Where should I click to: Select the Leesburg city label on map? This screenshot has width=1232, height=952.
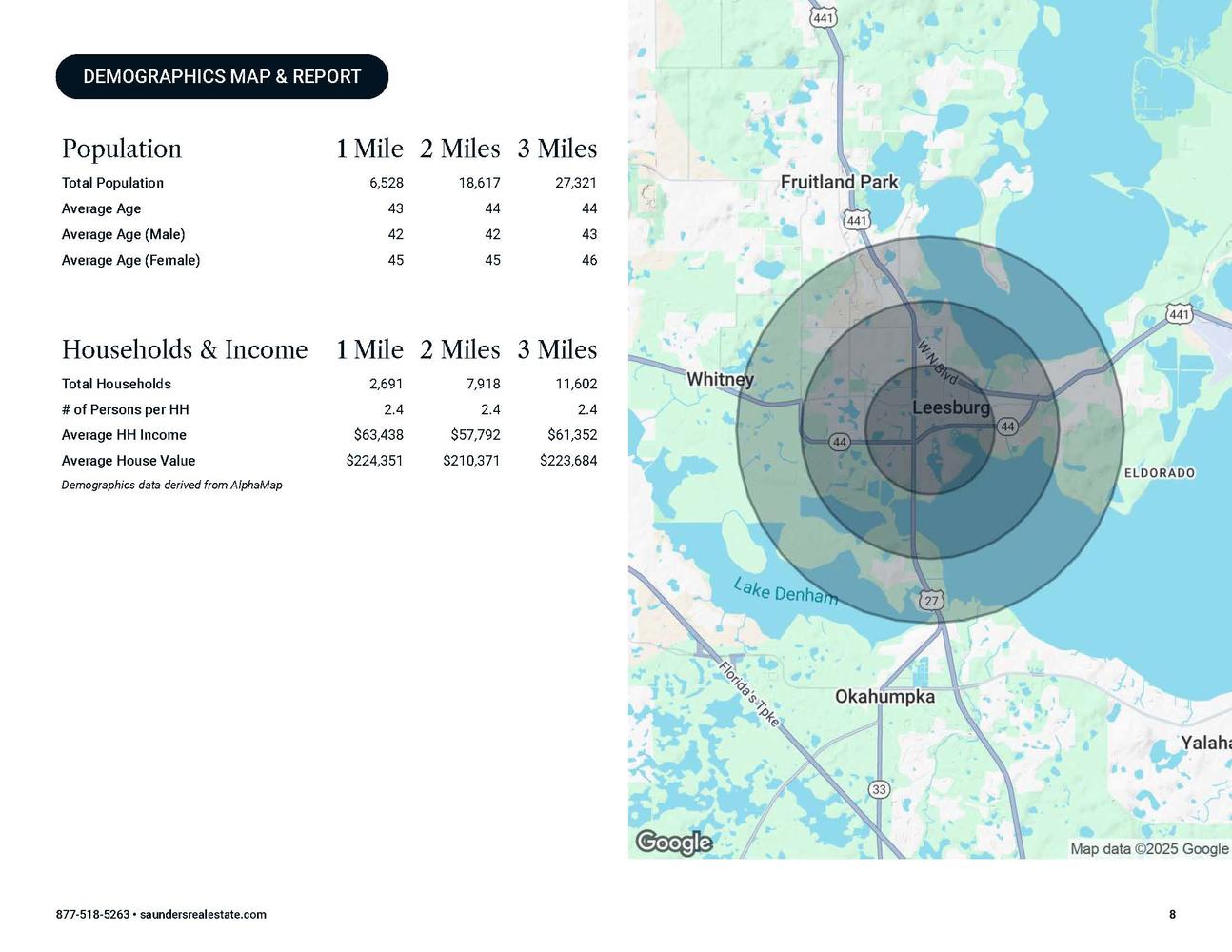[950, 407]
